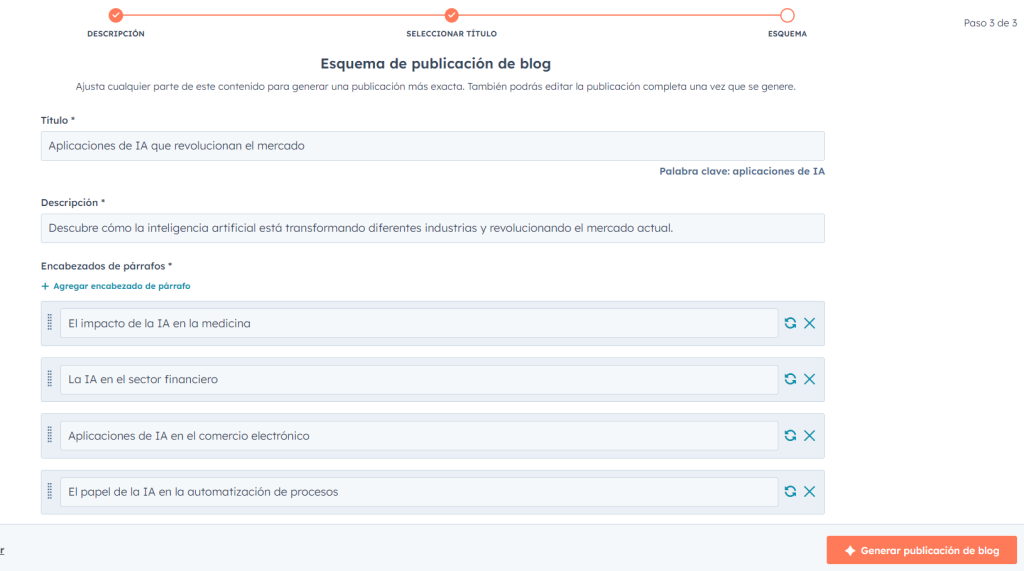Edit the 'La IA en el sector financiero' field

coord(419,380)
